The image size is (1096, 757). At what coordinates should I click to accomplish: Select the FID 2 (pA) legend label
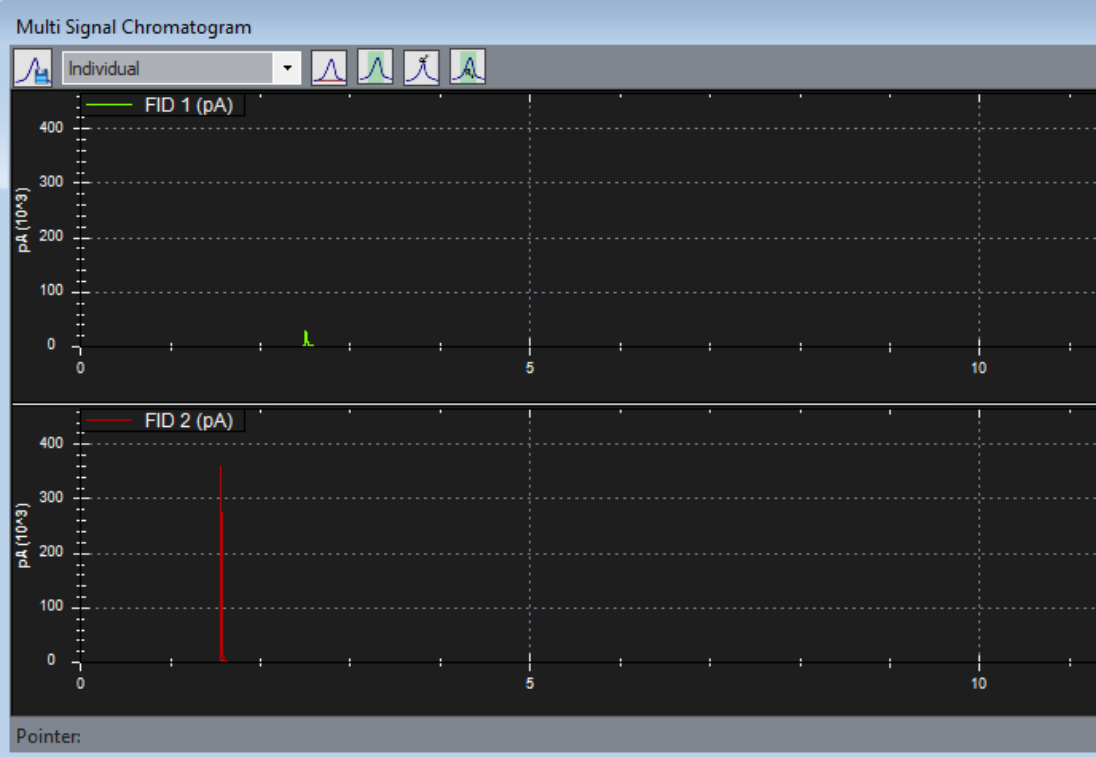[189, 421]
